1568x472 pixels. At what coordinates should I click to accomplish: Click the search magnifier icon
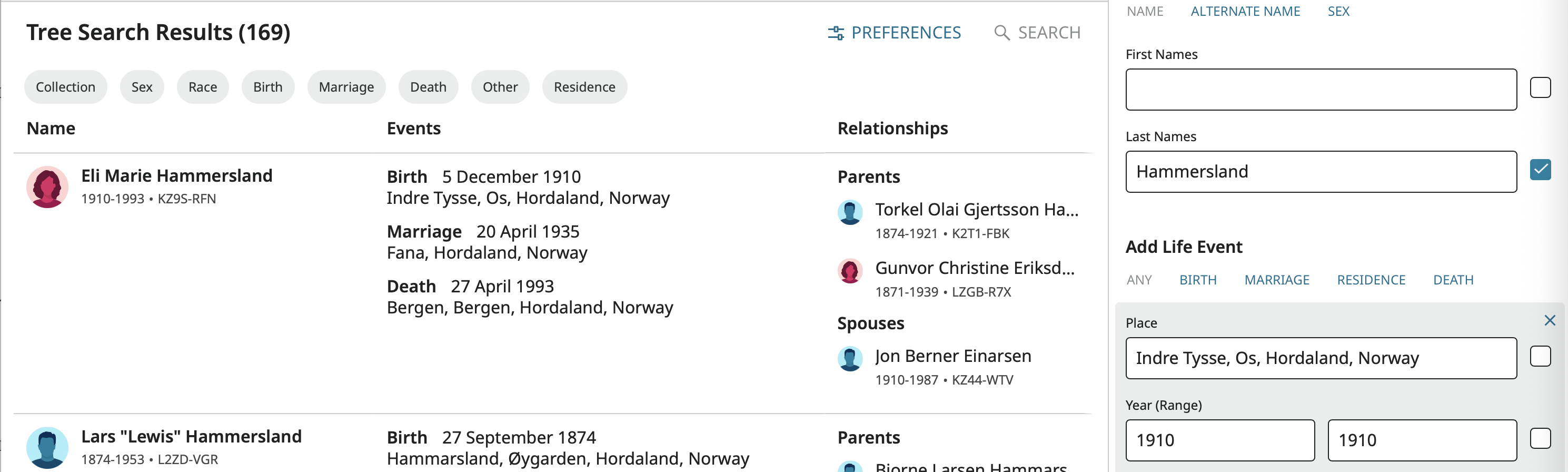1002,33
